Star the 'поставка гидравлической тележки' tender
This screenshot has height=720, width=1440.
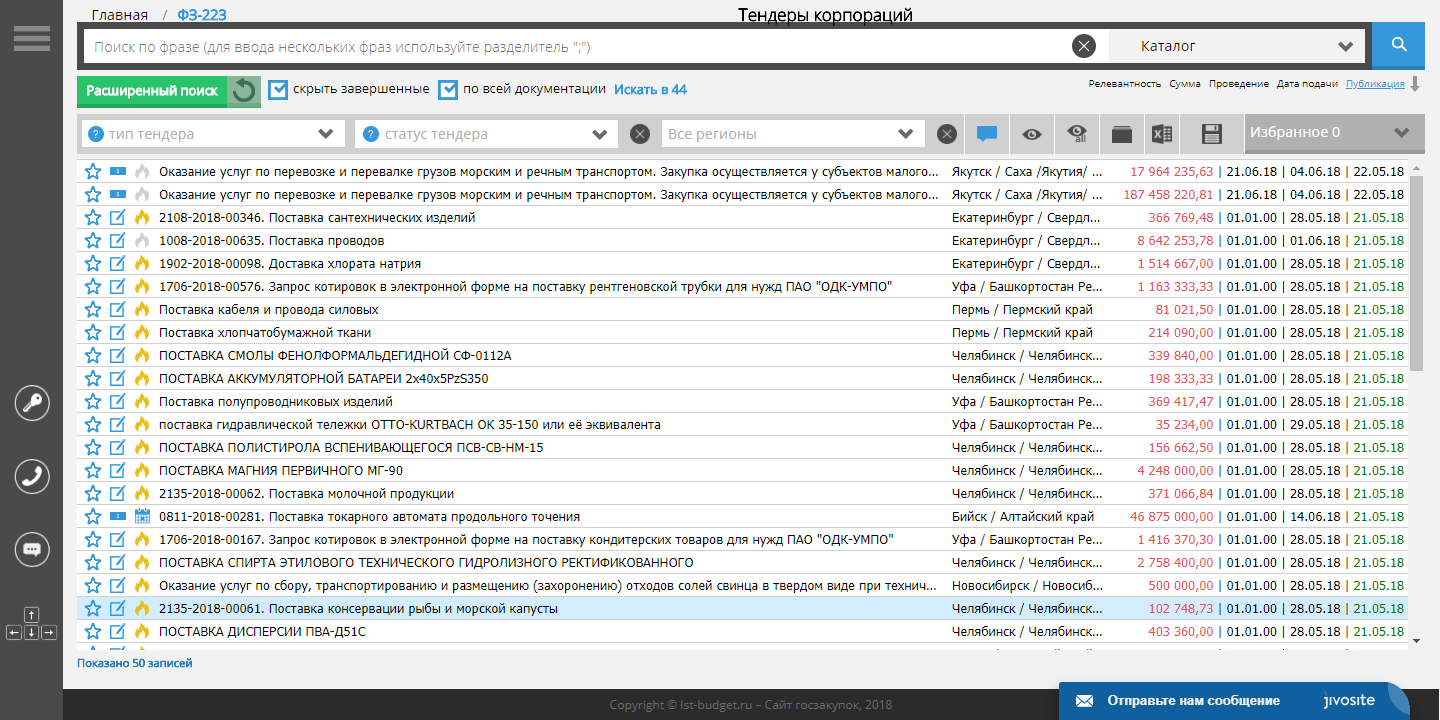[93, 425]
